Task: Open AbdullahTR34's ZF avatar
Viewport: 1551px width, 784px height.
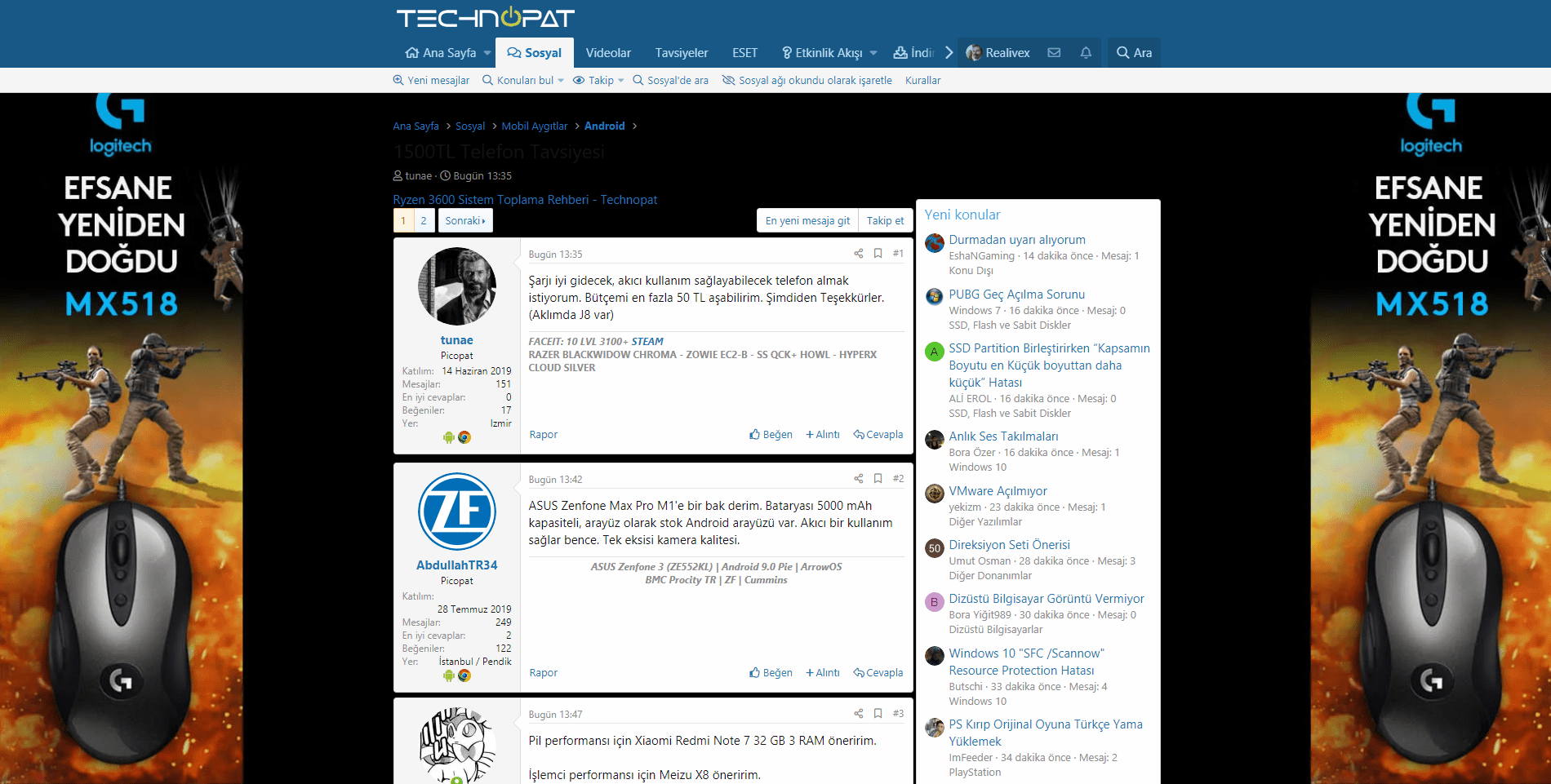Action: pos(457,512)
